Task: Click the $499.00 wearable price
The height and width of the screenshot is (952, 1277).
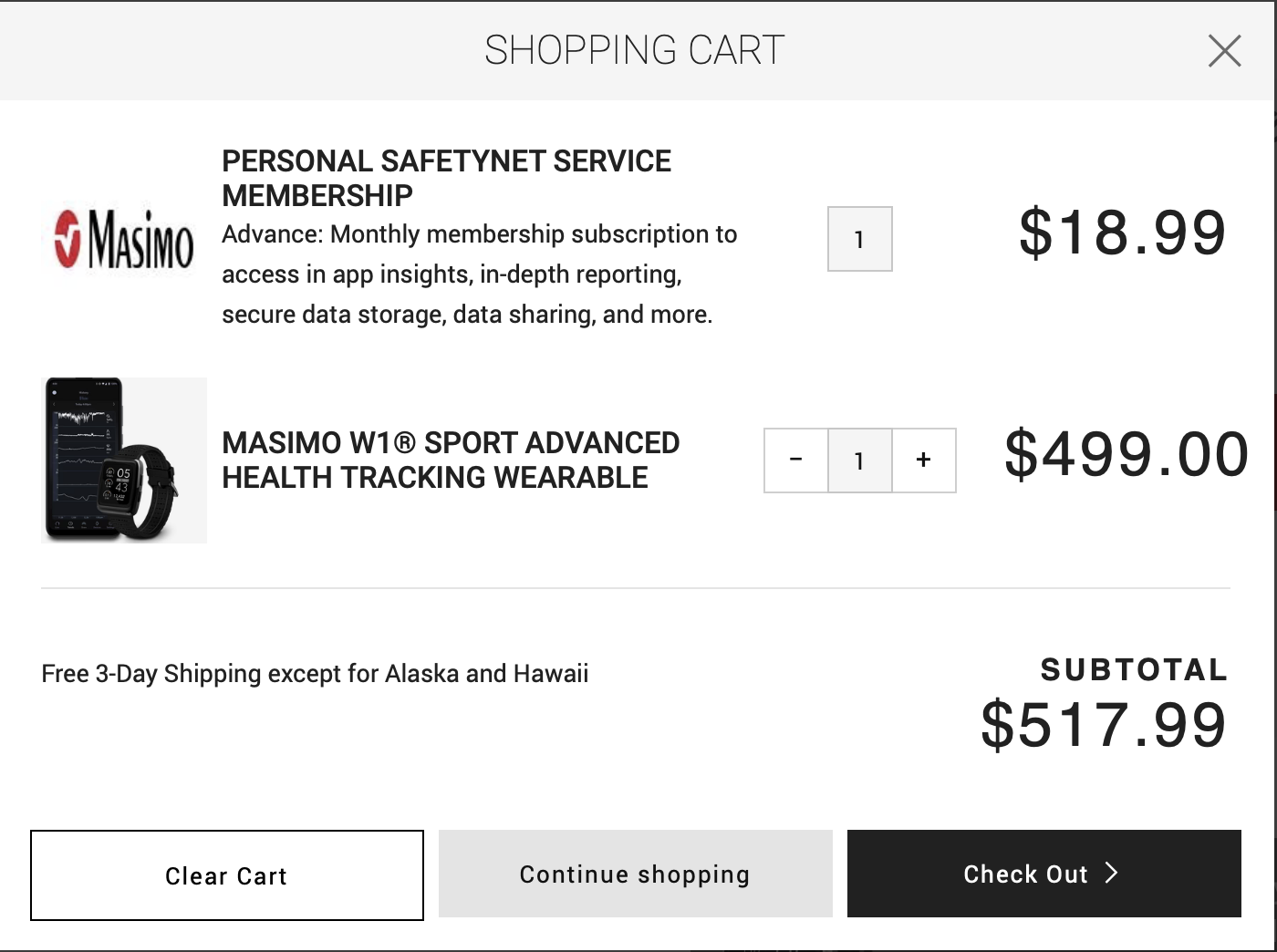Action: pos(1126,454)
